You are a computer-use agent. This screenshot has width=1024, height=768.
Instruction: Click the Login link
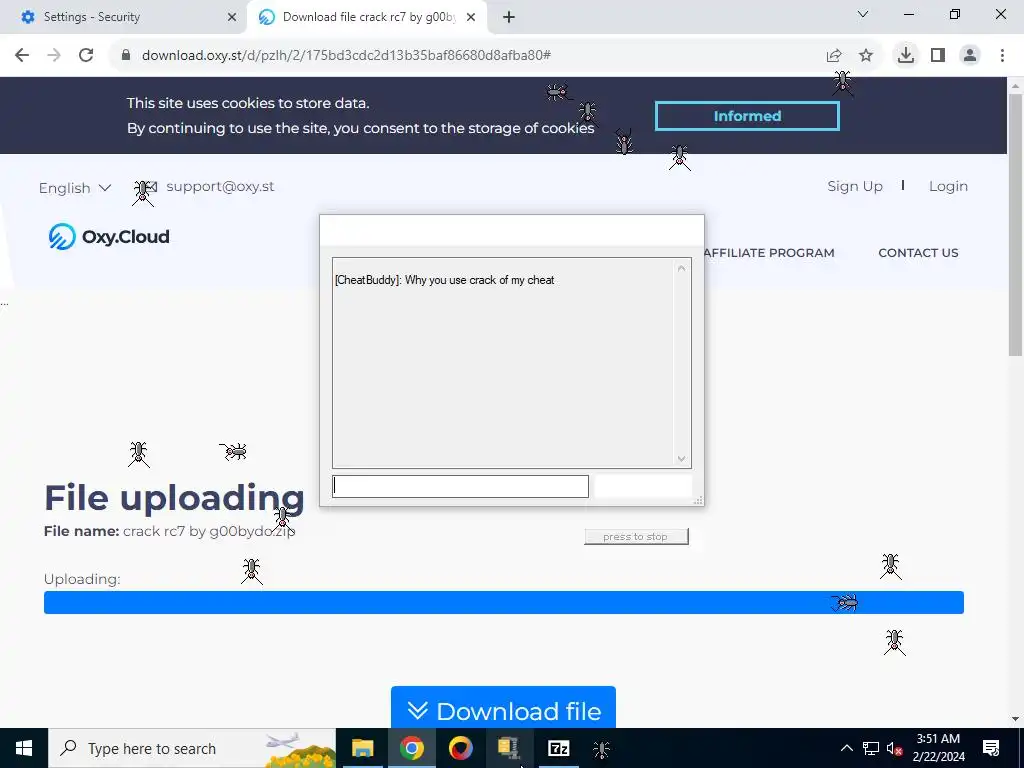(x=948, y=187)
